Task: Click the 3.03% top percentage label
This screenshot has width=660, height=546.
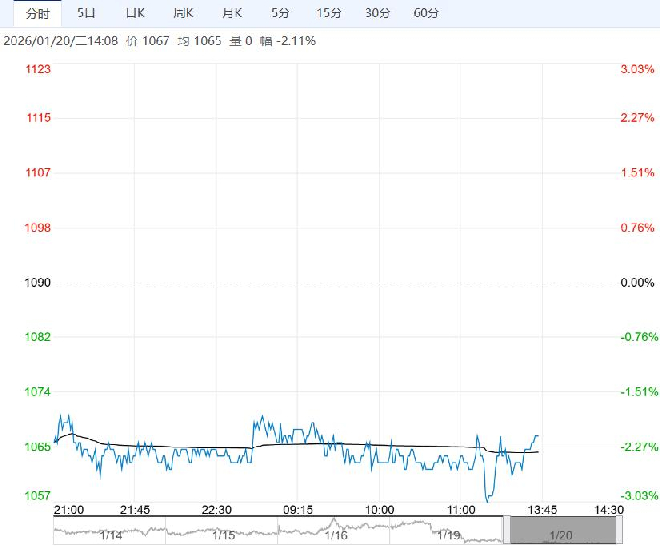Action: 636,69
